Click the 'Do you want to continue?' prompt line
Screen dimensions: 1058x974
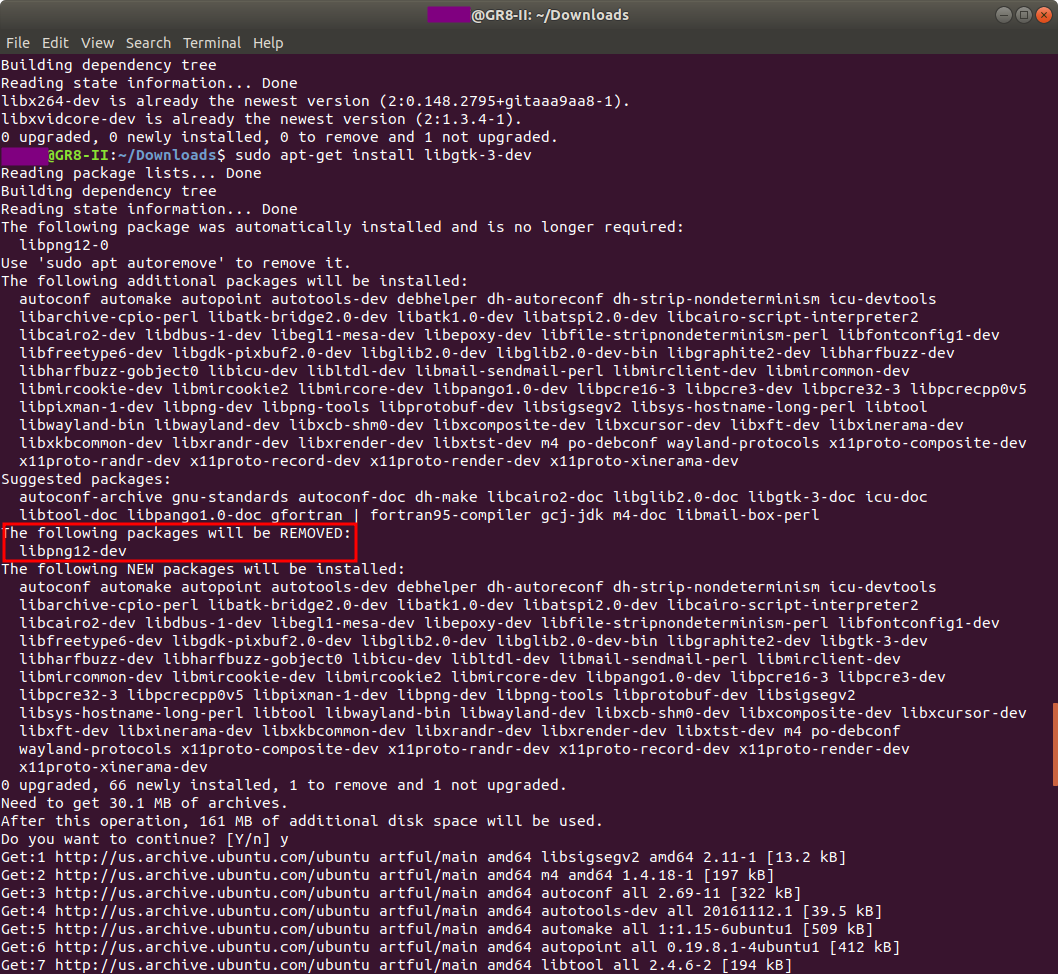145,839
